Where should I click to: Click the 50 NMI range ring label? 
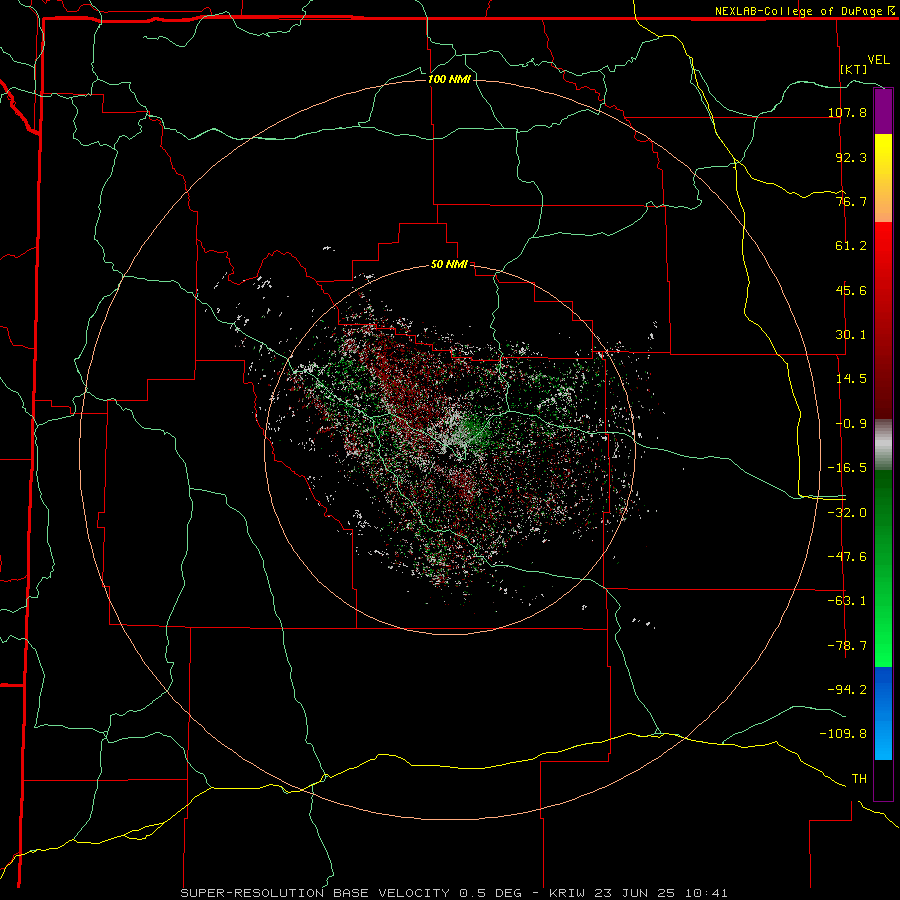coord(449,265)
